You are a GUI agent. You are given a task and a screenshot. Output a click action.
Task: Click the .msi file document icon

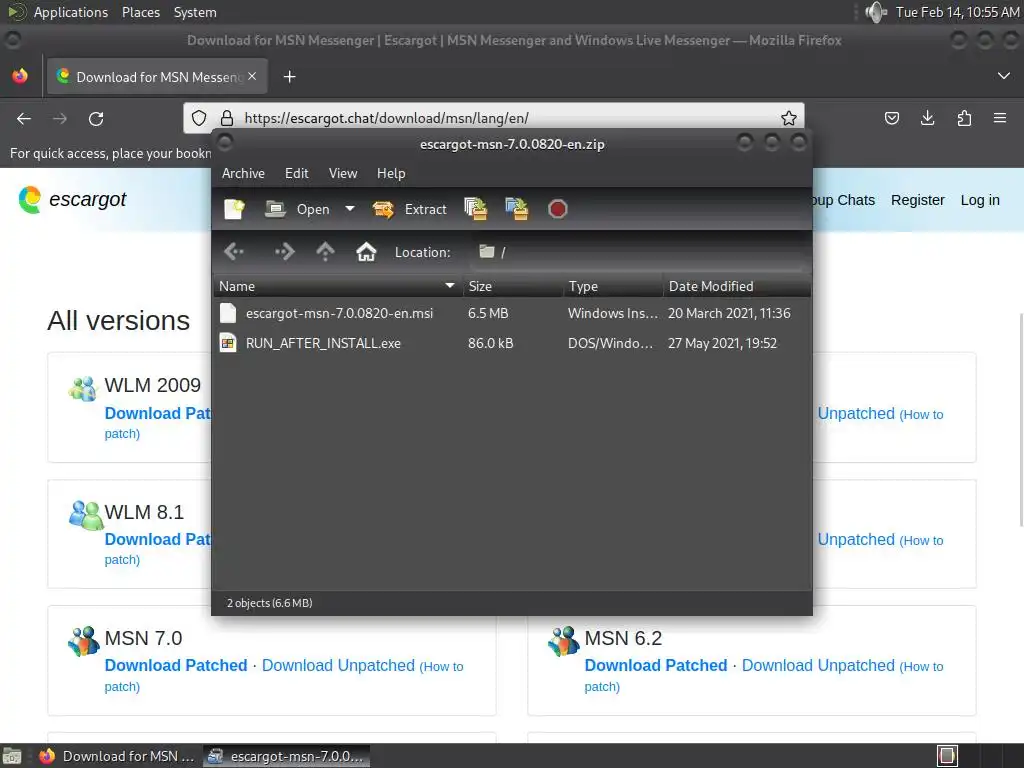[228, 313]
